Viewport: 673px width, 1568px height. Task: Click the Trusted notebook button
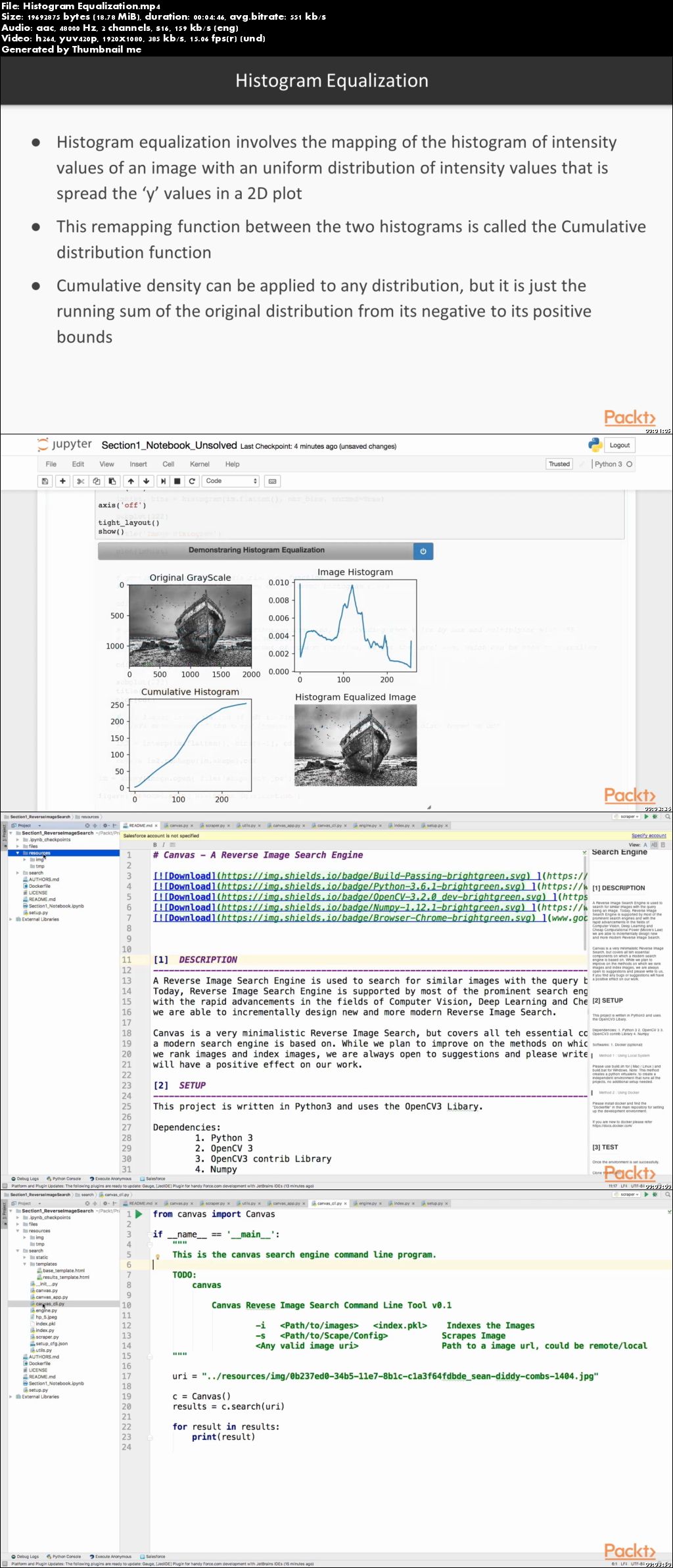[x=559, y=464]
